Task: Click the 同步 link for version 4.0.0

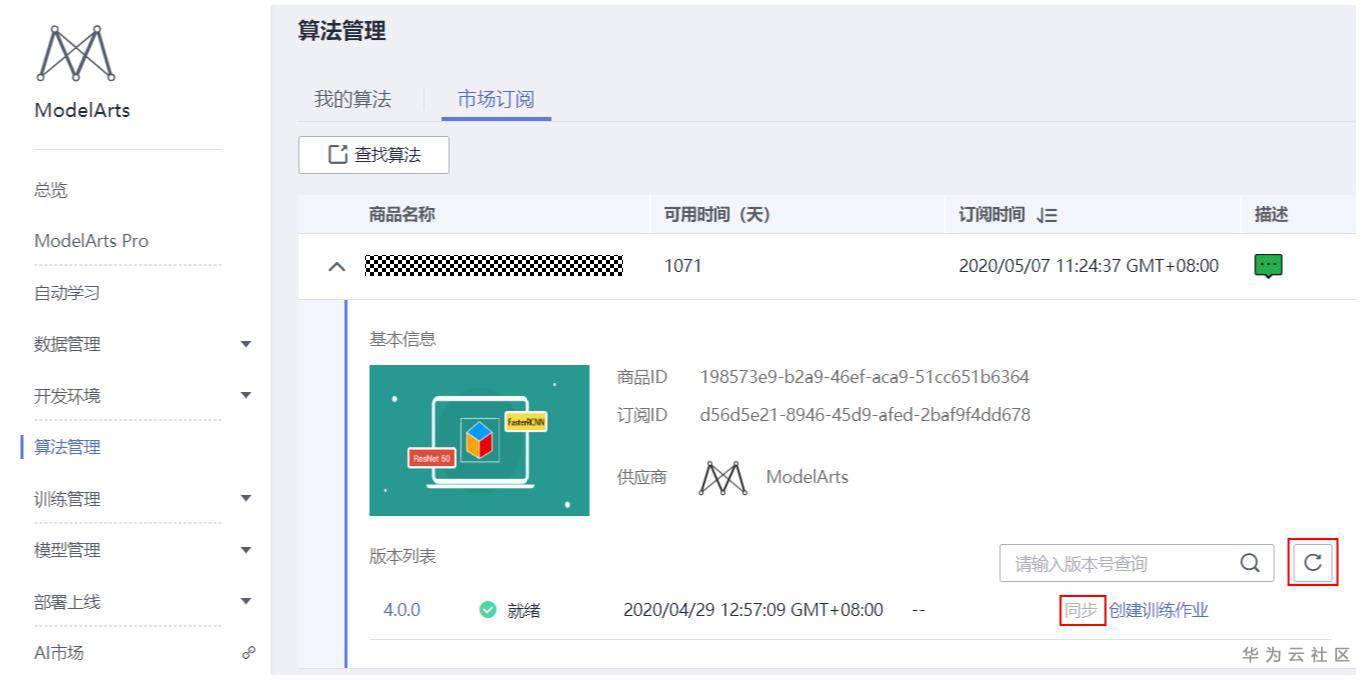Action: [1081, 610]
